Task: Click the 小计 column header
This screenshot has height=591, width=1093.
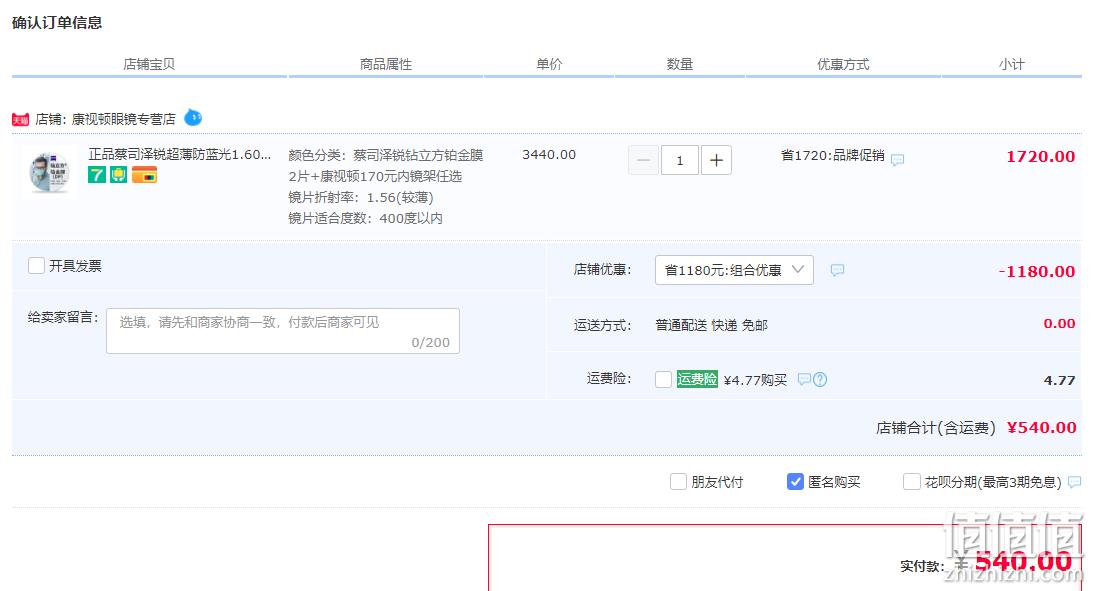Action: [1011, 64]
